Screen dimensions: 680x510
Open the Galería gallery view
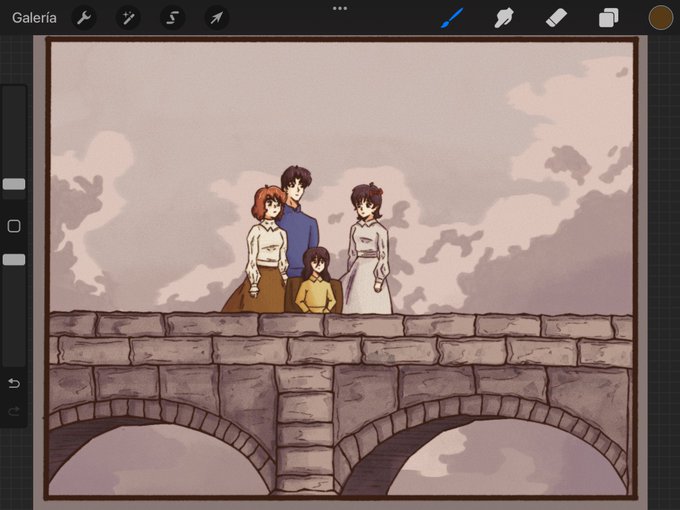click(34, 18)
